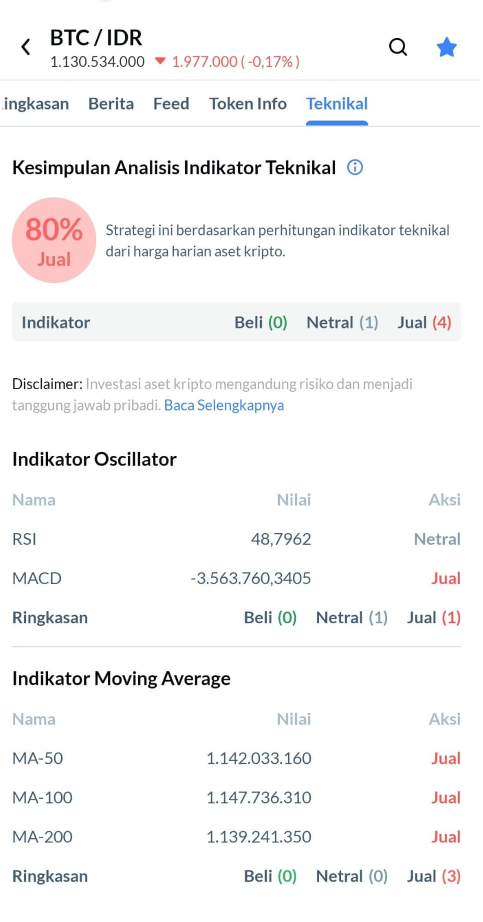Select the MACD indicator row
483x922 pixels.
[x=236, y=578]
